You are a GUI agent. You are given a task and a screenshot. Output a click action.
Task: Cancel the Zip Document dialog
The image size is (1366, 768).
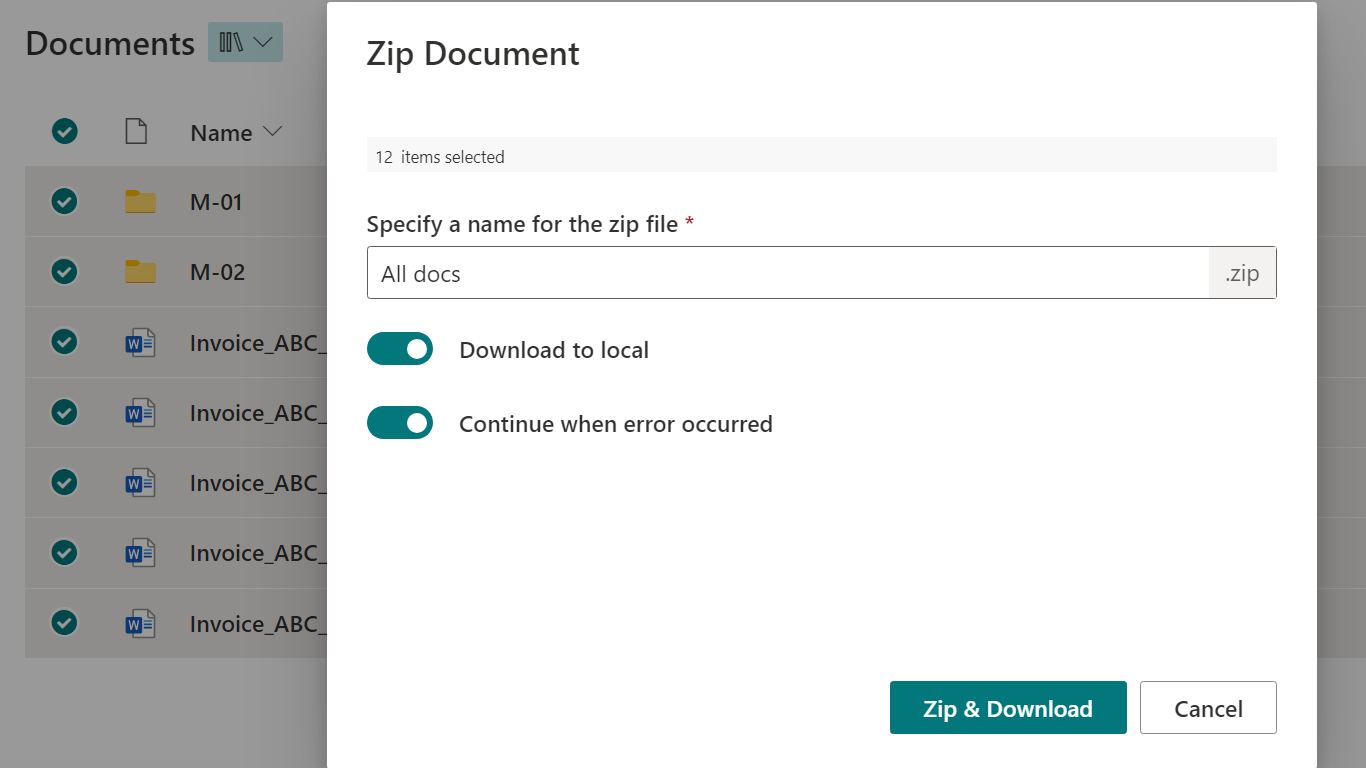coord(1208,708)
